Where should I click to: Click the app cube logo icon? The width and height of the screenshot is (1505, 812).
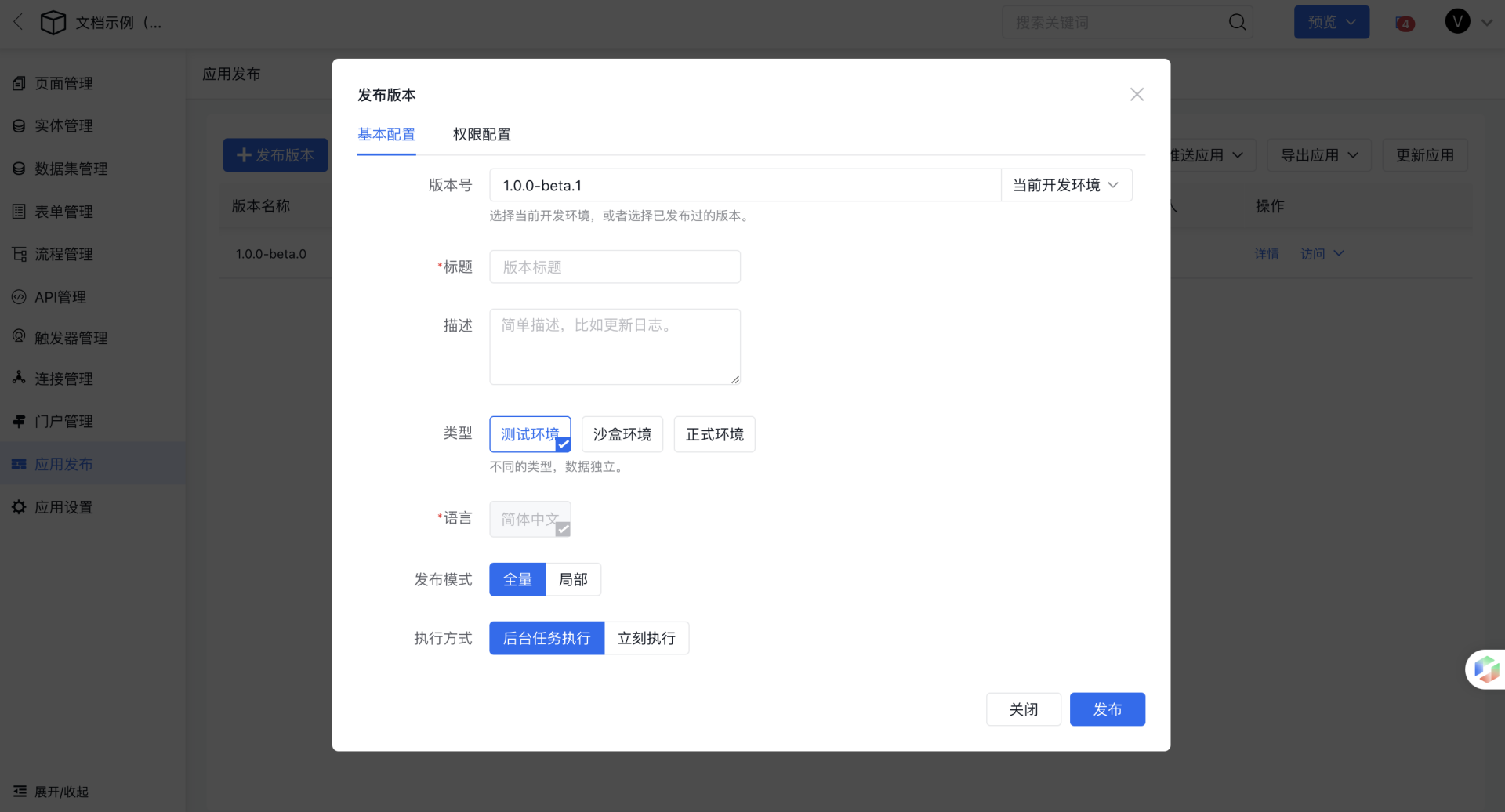pos(53,23)
